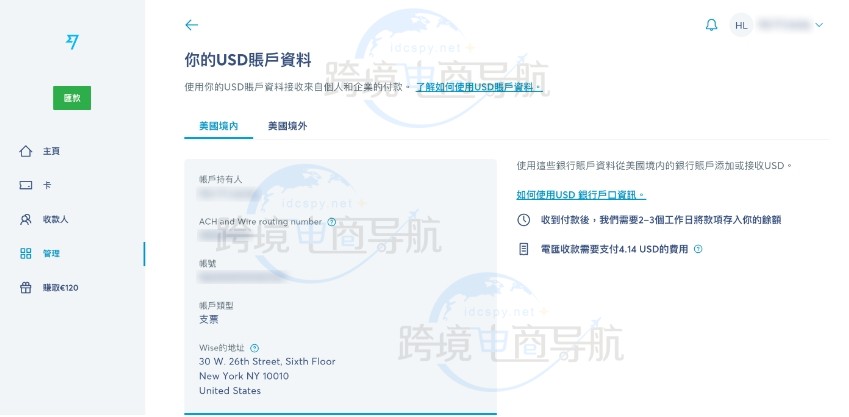Click the card icon beside 卡
Viewport: 849px width, 417px height.
point(25,185)
